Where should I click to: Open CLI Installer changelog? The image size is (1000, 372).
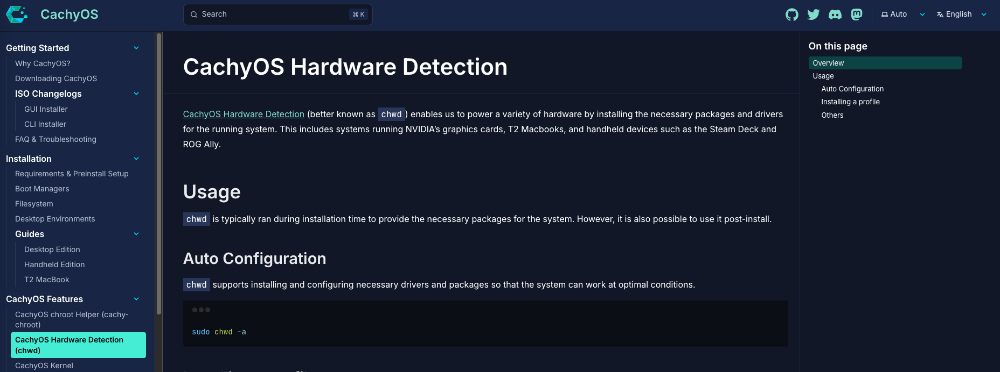[x=45, y=124]
